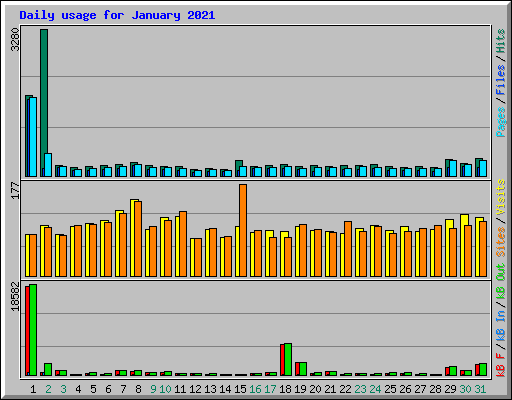Click the 'Sites' legend label

click(x=501, y=242)
